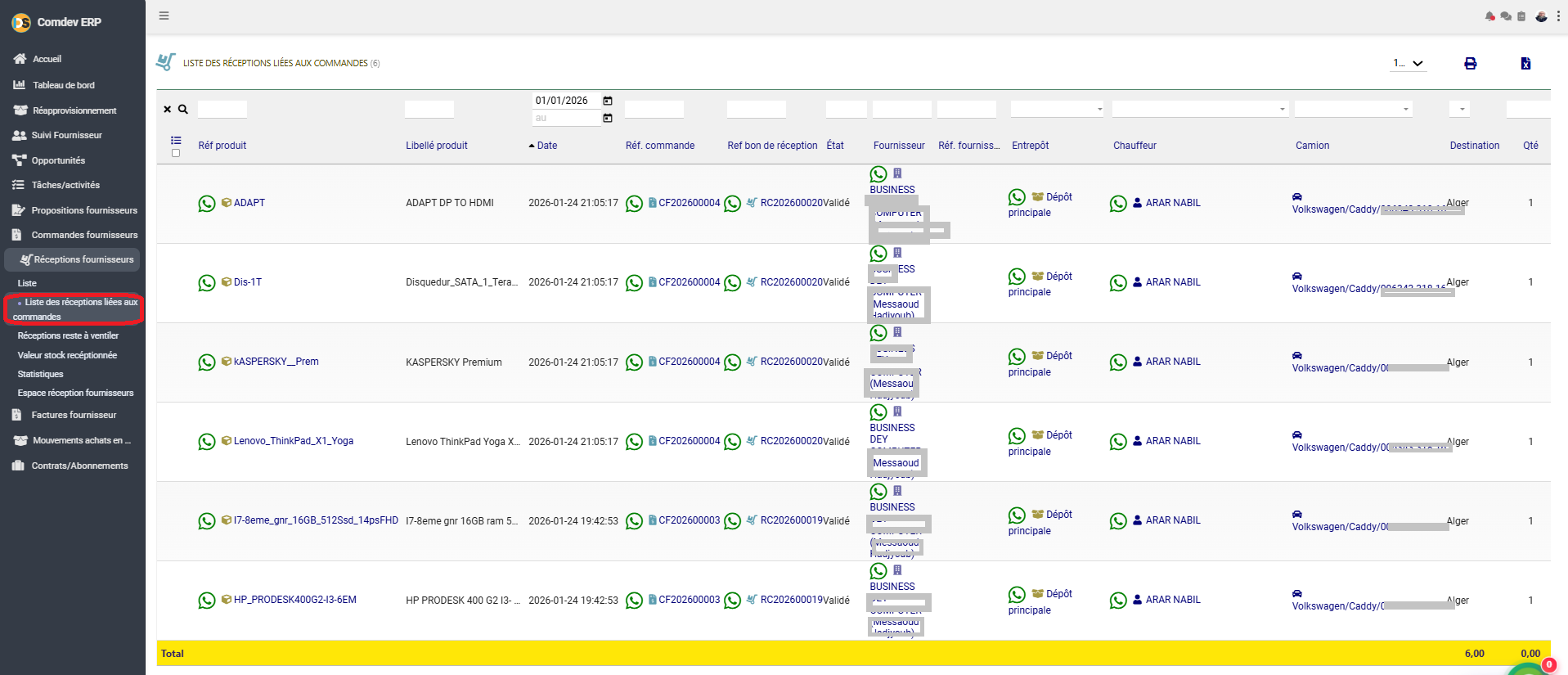This screenshot has height=675, width=1568.
Task: Open WhatsApp icon beside kASPERSKY__Prem product
Action: 207,362
